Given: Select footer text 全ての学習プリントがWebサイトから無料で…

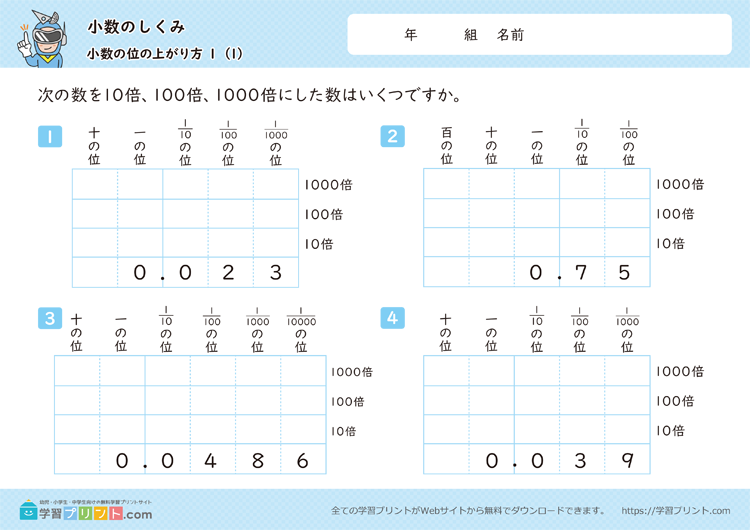Looking at the screenshot, I should (x=468, y=511).
